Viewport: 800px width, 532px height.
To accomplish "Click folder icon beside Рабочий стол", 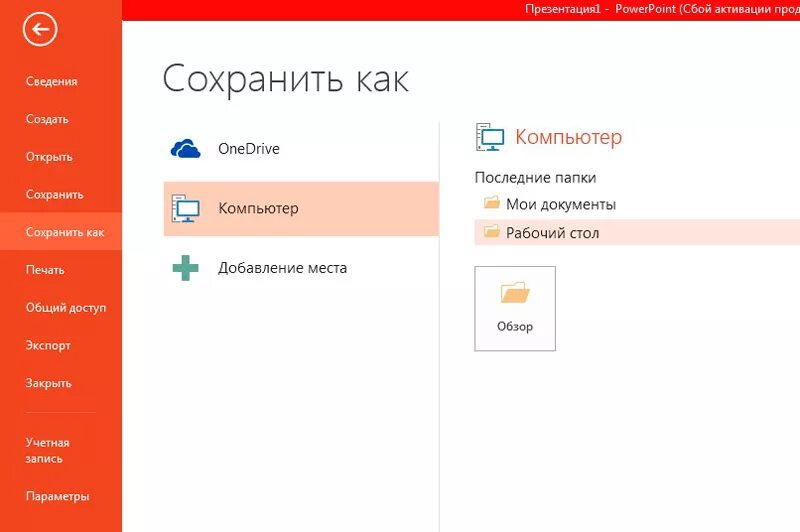I will click(492, 231).
